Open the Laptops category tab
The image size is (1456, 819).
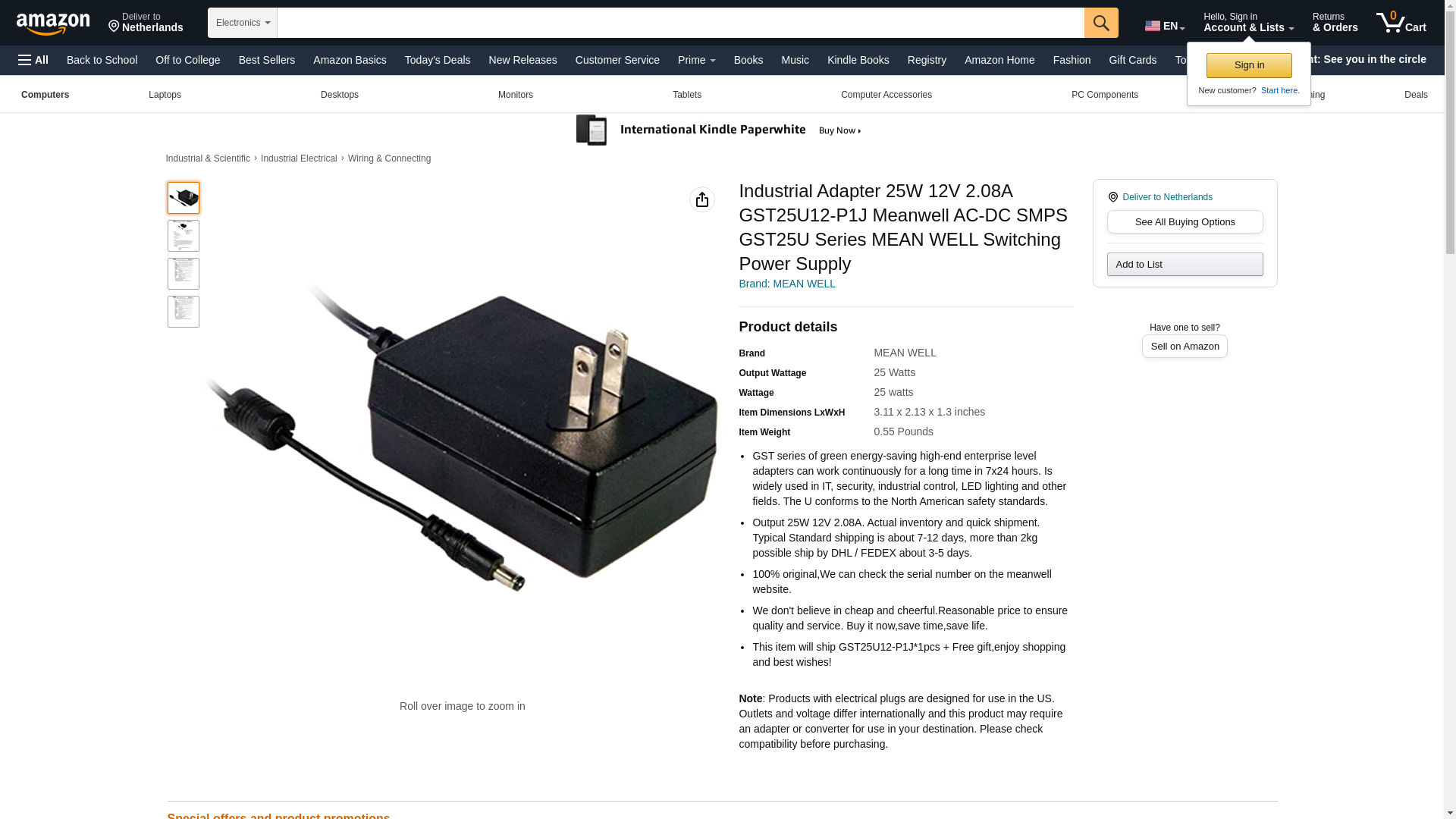(165, 95)
